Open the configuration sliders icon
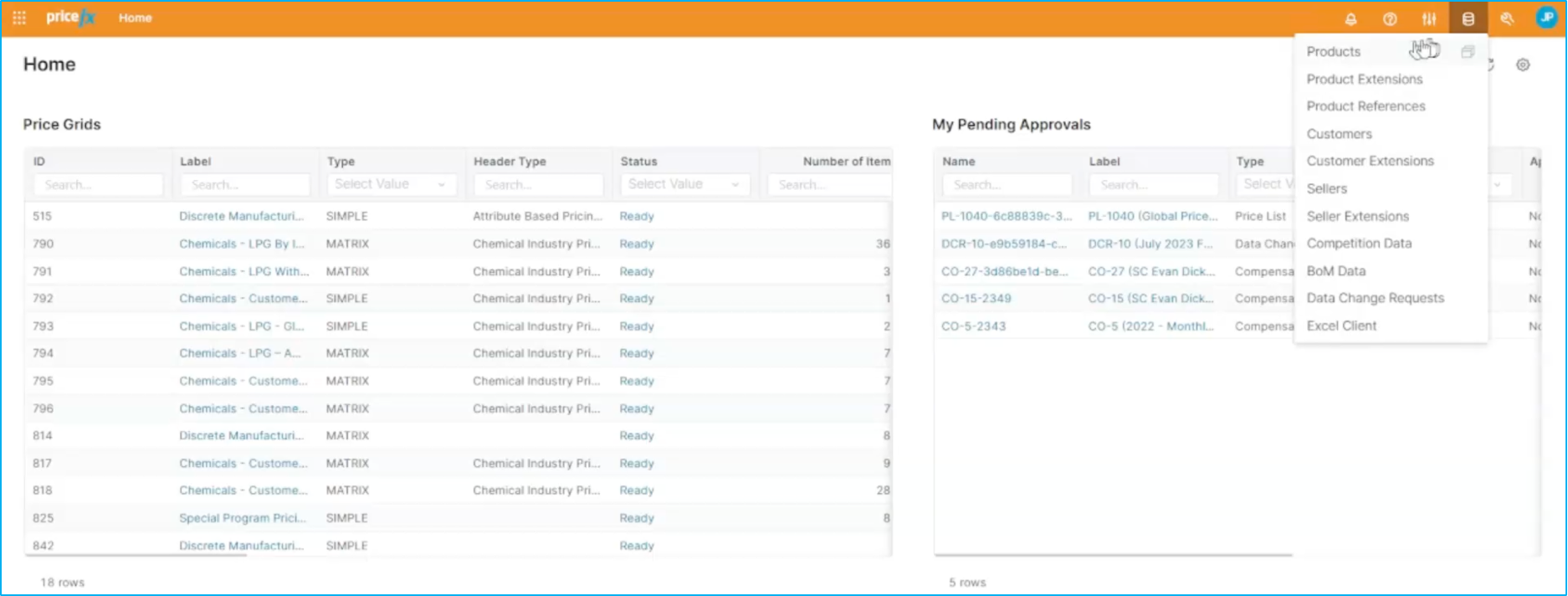 pyautogui.click(x=1429, y=18)
